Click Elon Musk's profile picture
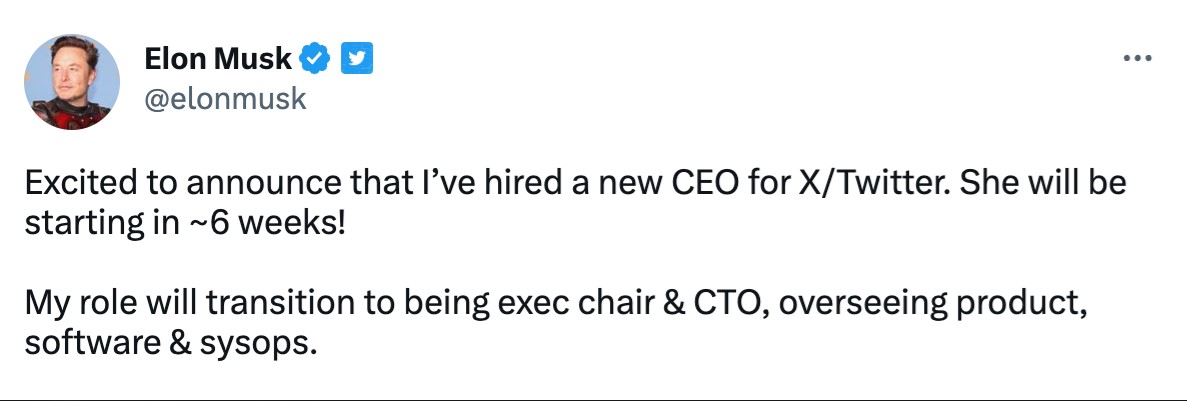Image resolution: width=1187 pixels, height=401 pixels. click(72, 85)
